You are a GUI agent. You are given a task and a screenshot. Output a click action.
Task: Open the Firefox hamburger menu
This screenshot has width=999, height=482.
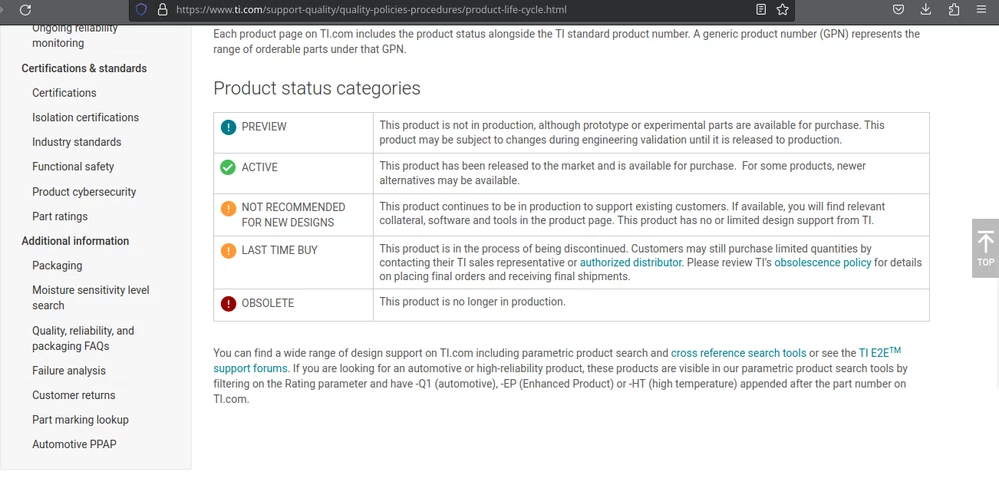[981, 10]
